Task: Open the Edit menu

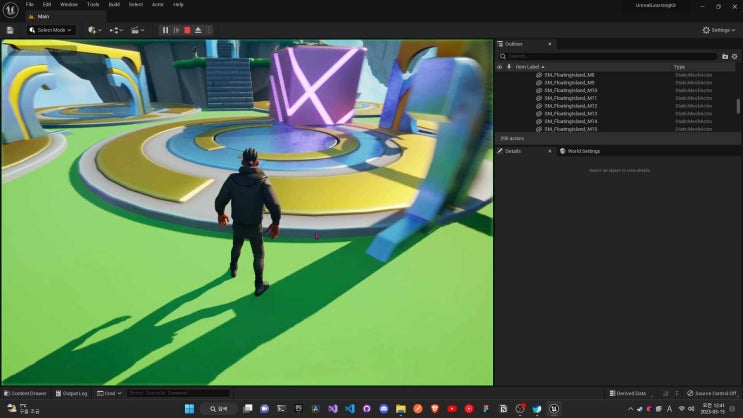Action: (x=47, y=4)
